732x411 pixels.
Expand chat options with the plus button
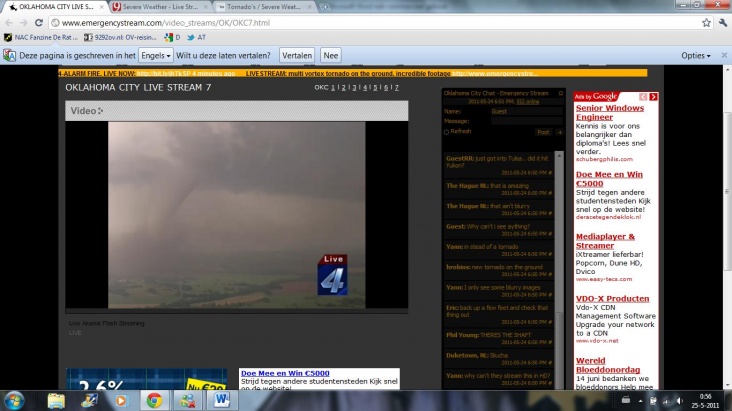(x=560, y=132)
